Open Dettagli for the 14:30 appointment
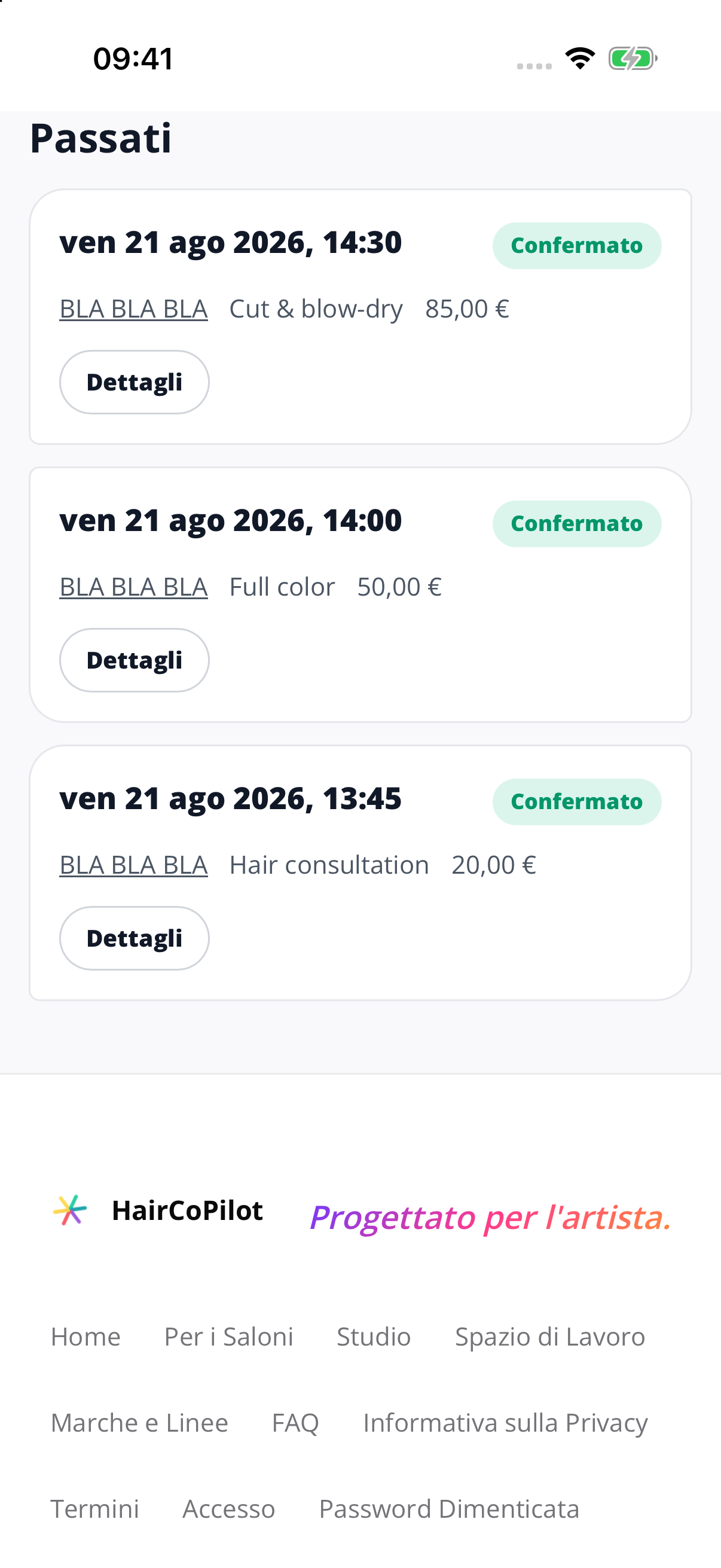Image resolution: width=721 pixels, height=1568 pixels. pos(135,382)
